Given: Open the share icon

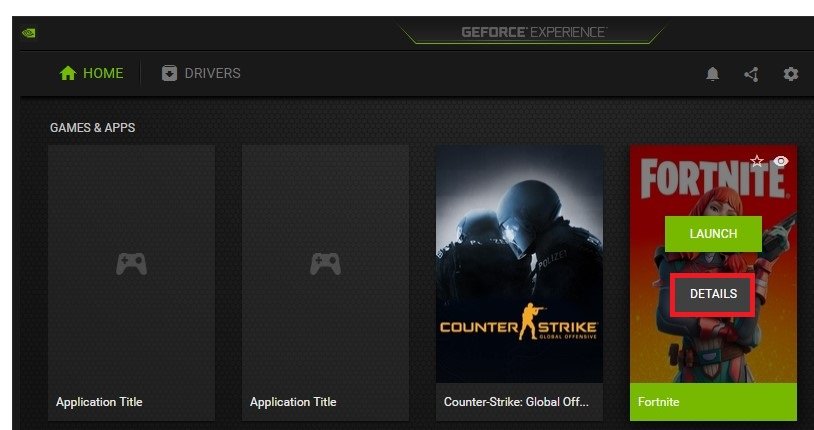Looking at the screenshot, I should (751, 74).
